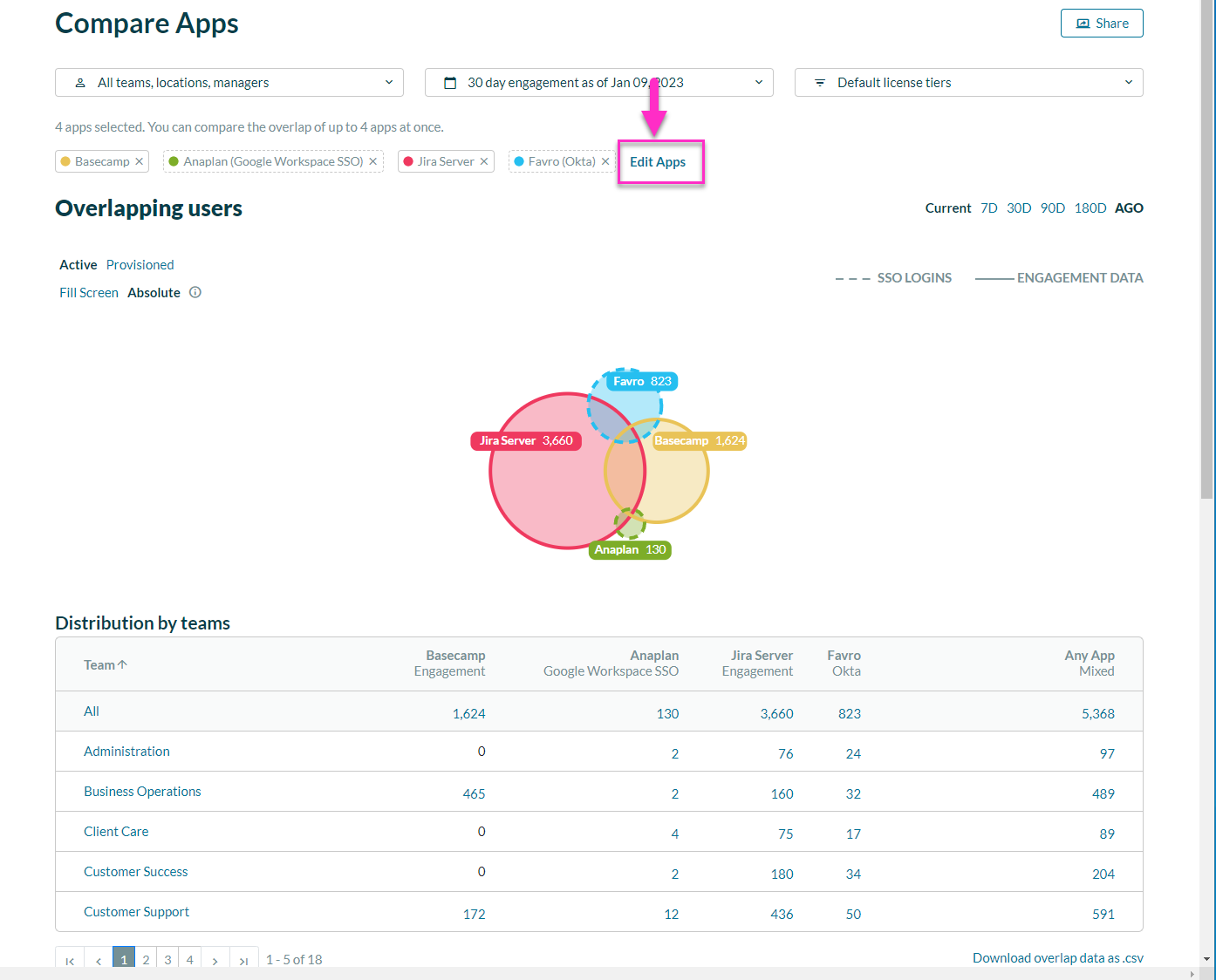Image resolution: width=1216 pixels, height=980 pixels.
Task: Go to the next results page arrow
Action: (215, 960)
